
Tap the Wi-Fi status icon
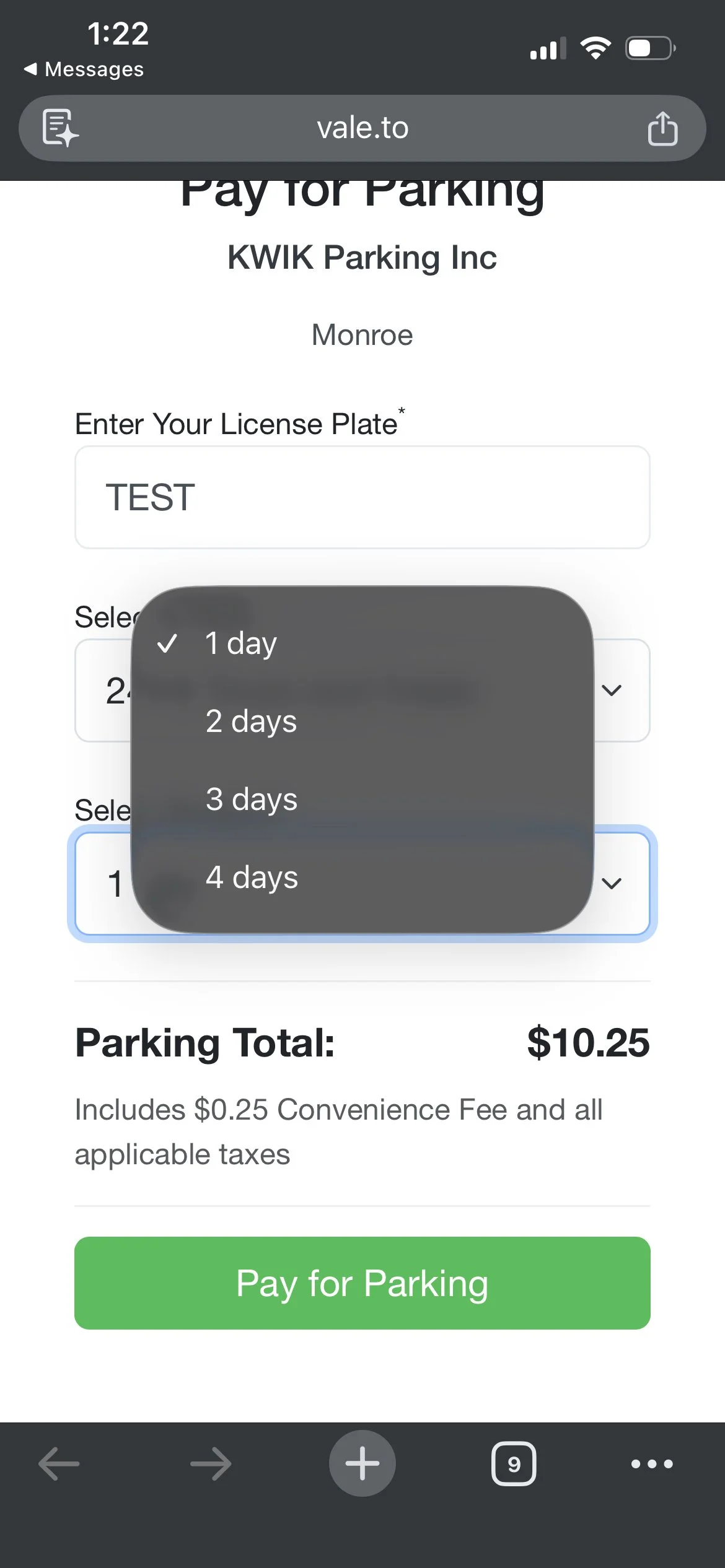595,48
